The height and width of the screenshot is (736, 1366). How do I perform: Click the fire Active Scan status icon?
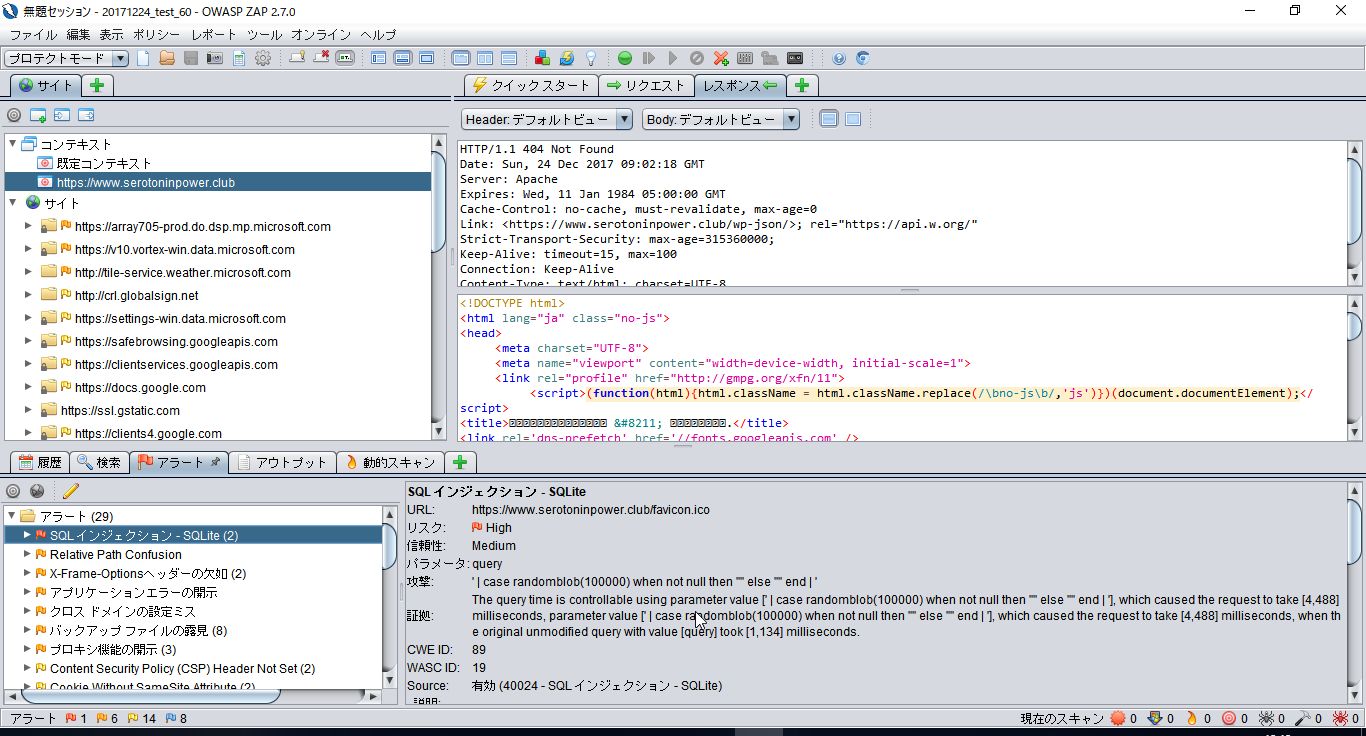pos(1191,718)
